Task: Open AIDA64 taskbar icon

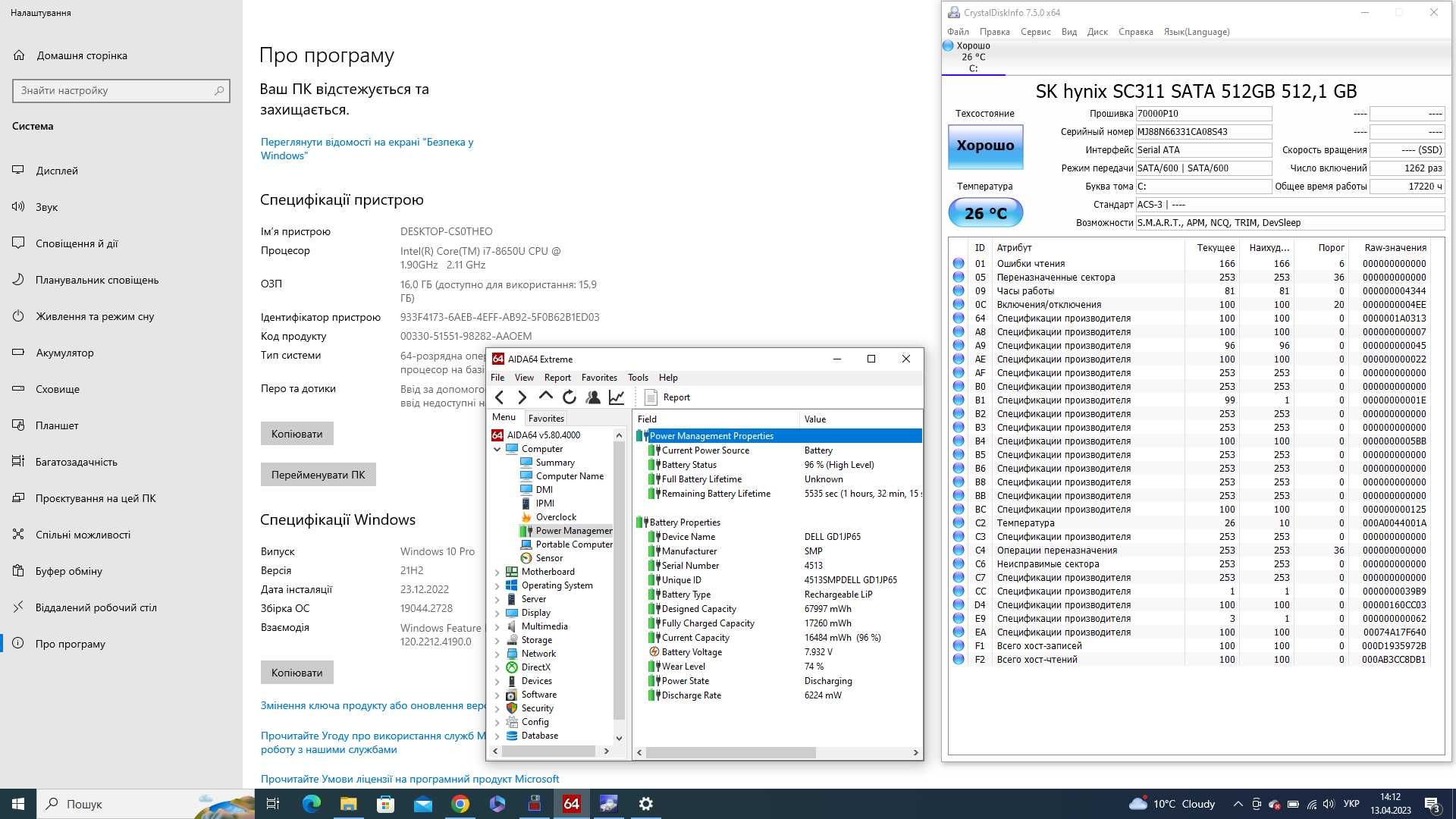Action: [x=572, y=804]
